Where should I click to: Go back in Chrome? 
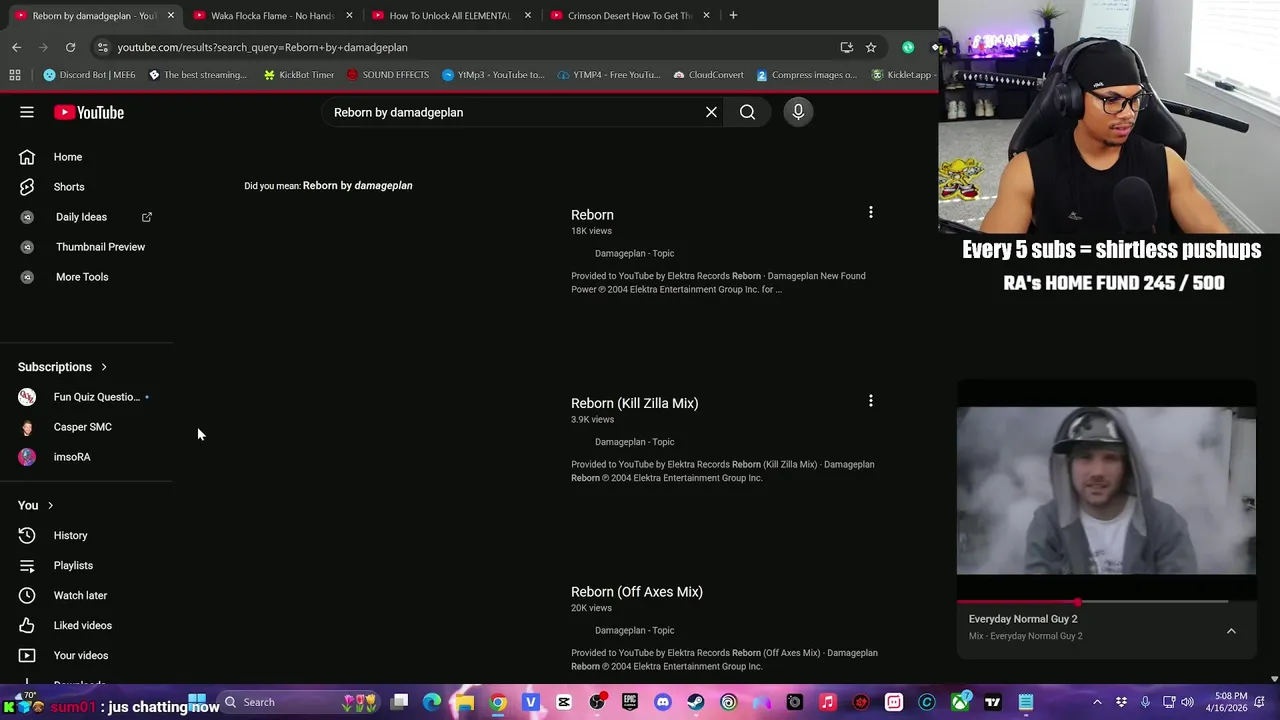point(16,47)
